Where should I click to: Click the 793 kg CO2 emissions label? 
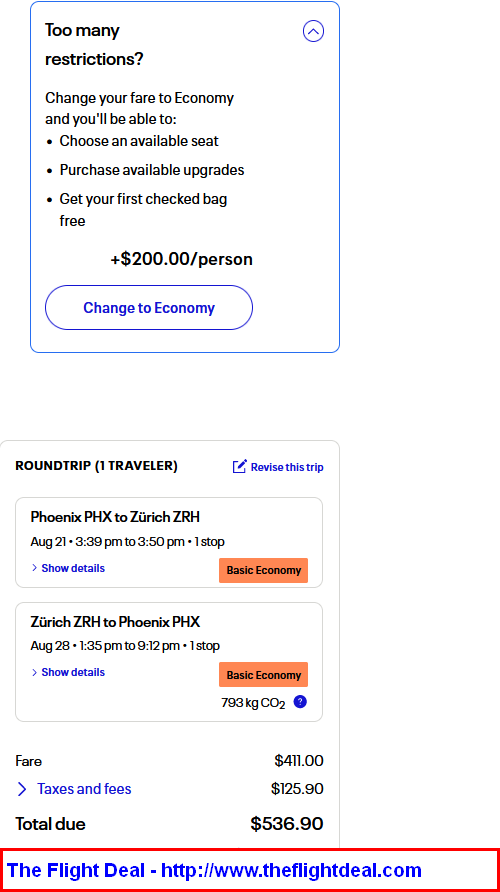coord(253,703)
